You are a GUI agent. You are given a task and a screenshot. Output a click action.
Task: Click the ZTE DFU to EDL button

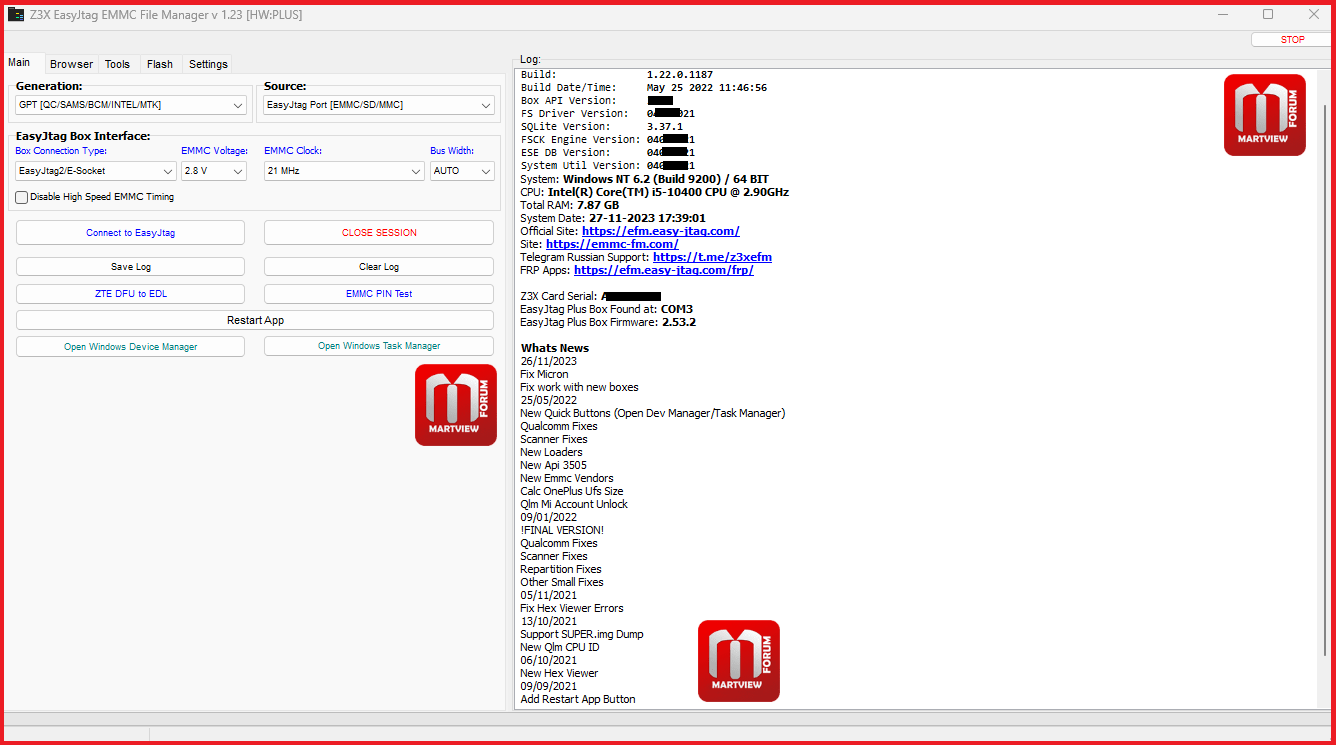coord(130,294)
